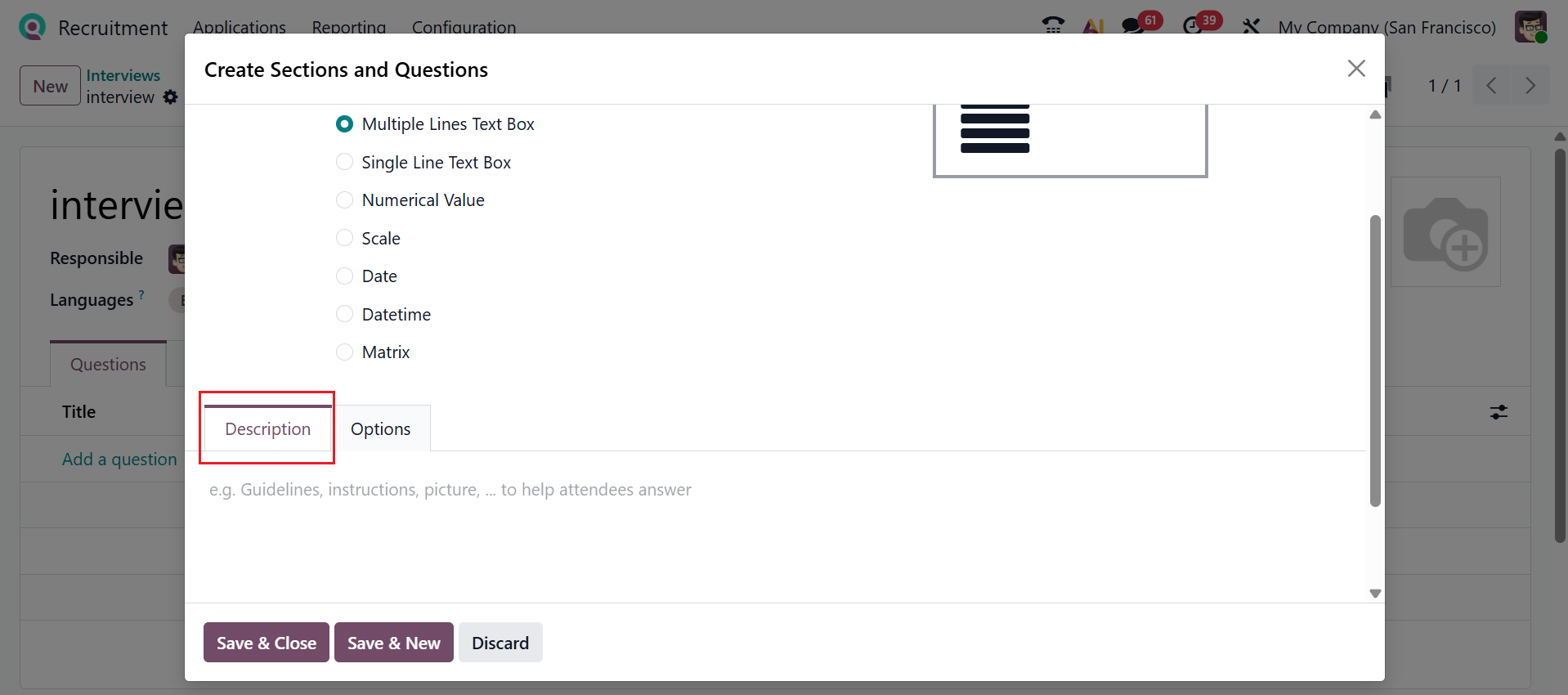Image resolution: width=1568 pixels, height=695 pixels.
Task: Select the Single Line Text Box option
Action: (345, 163)
